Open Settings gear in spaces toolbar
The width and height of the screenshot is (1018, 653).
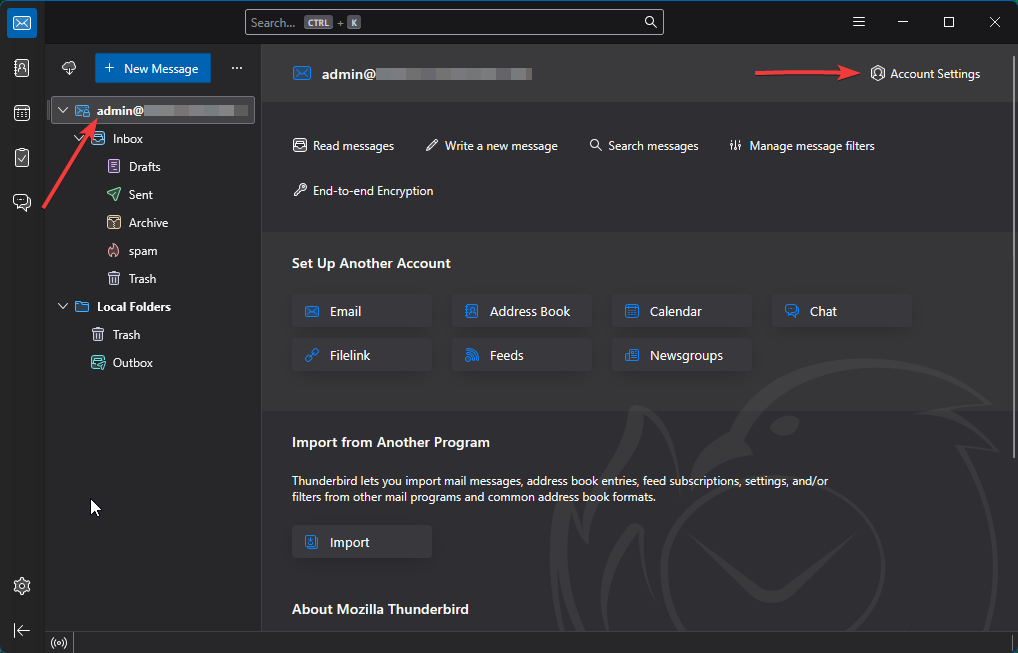point(22,586)
